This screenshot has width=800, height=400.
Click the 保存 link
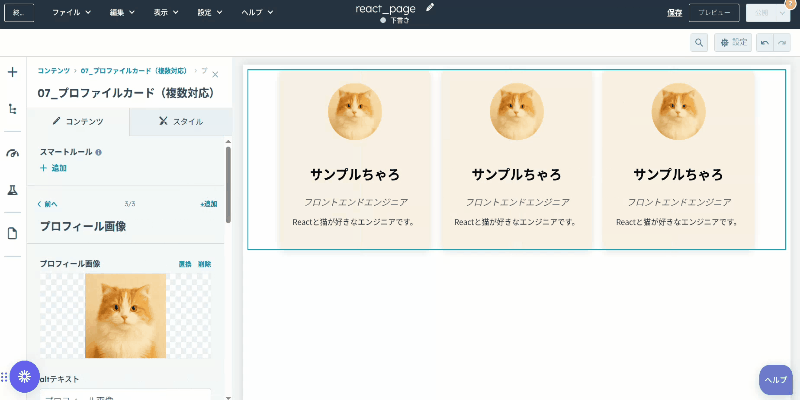pyautogui.click(x=674, y=13)
